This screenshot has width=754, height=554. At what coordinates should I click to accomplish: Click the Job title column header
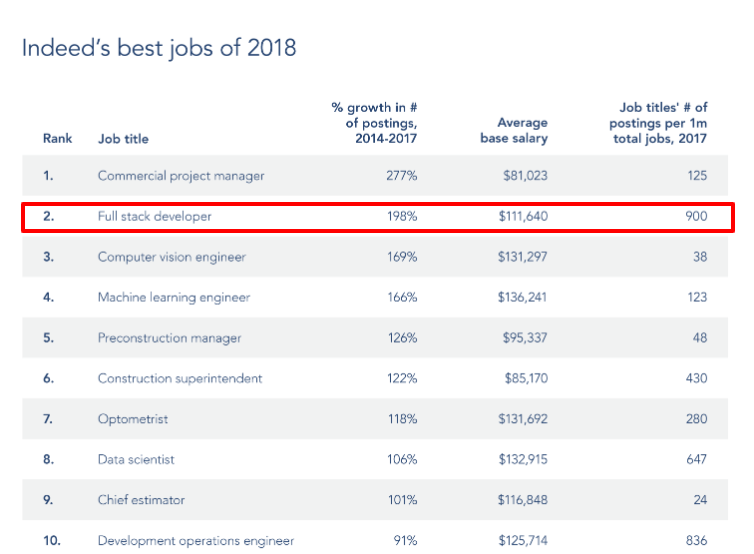123,139
